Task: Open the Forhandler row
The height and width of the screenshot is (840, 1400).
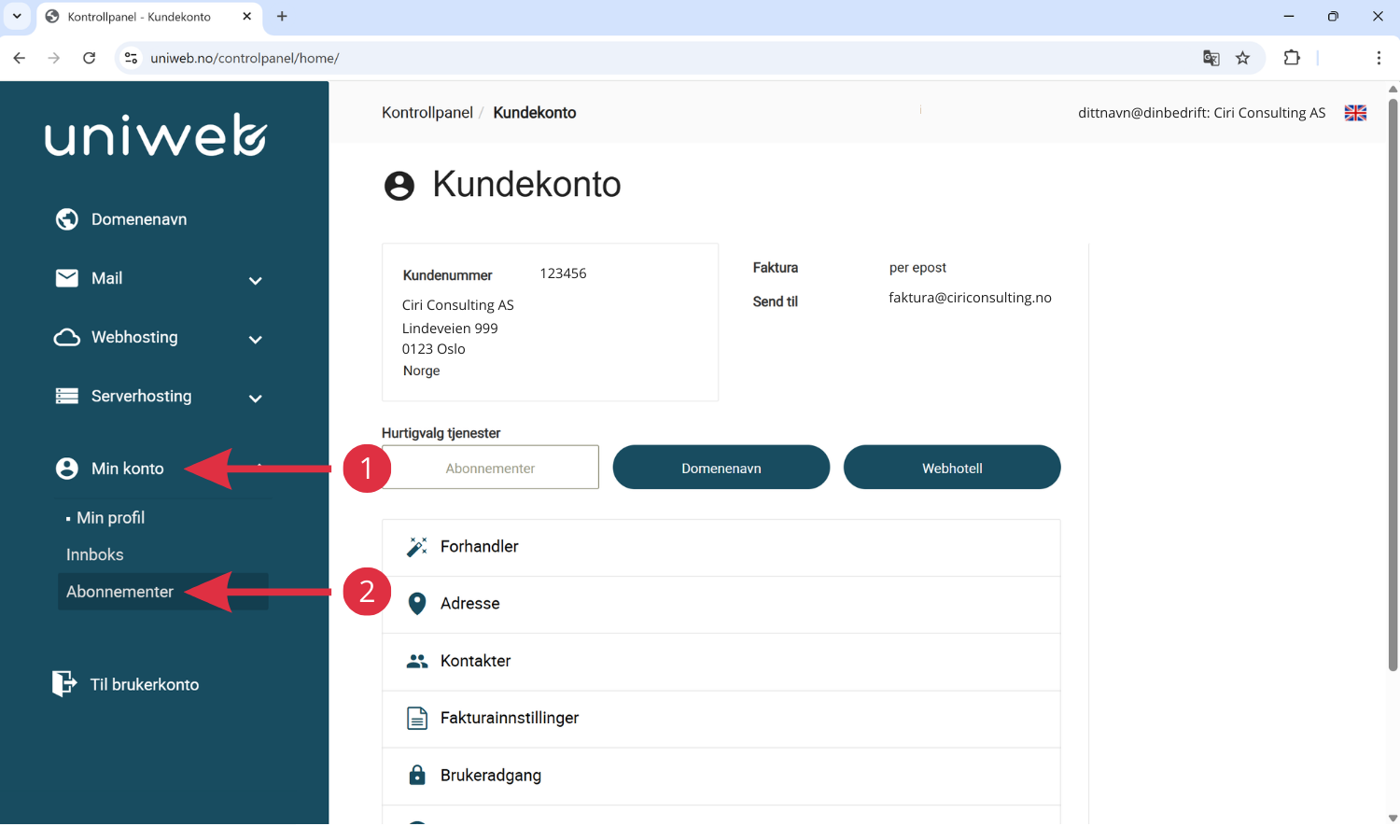Action: [x=721, y=548]
